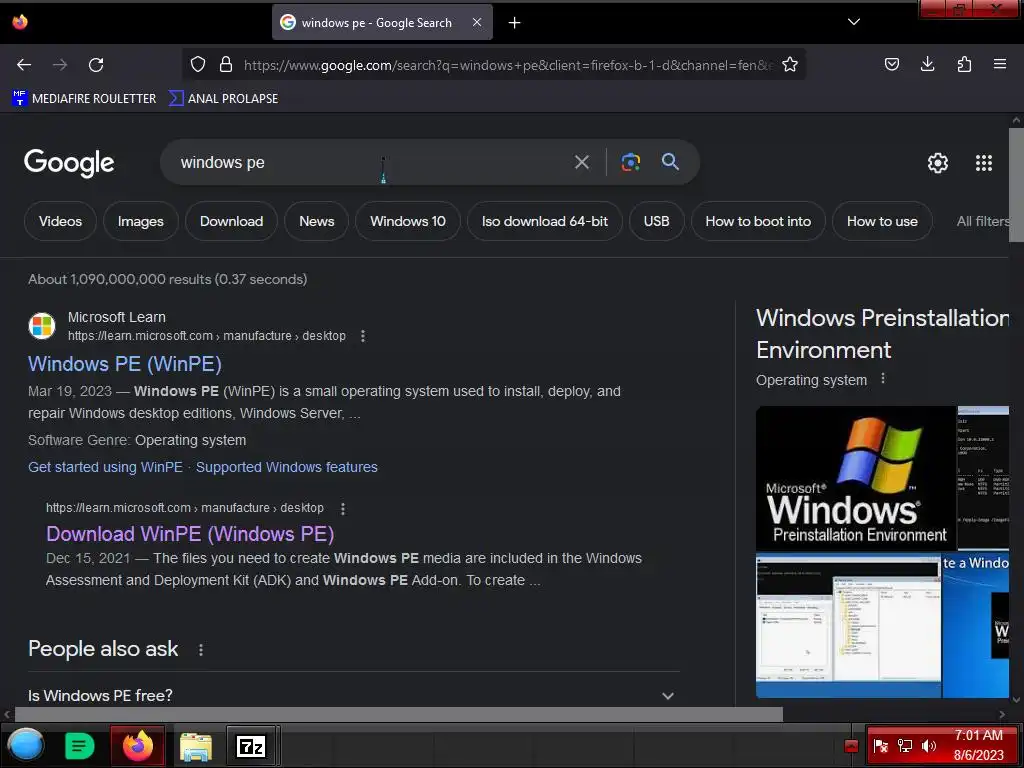Open options dots for Microsoft Learn result

[x=362, y=336]
